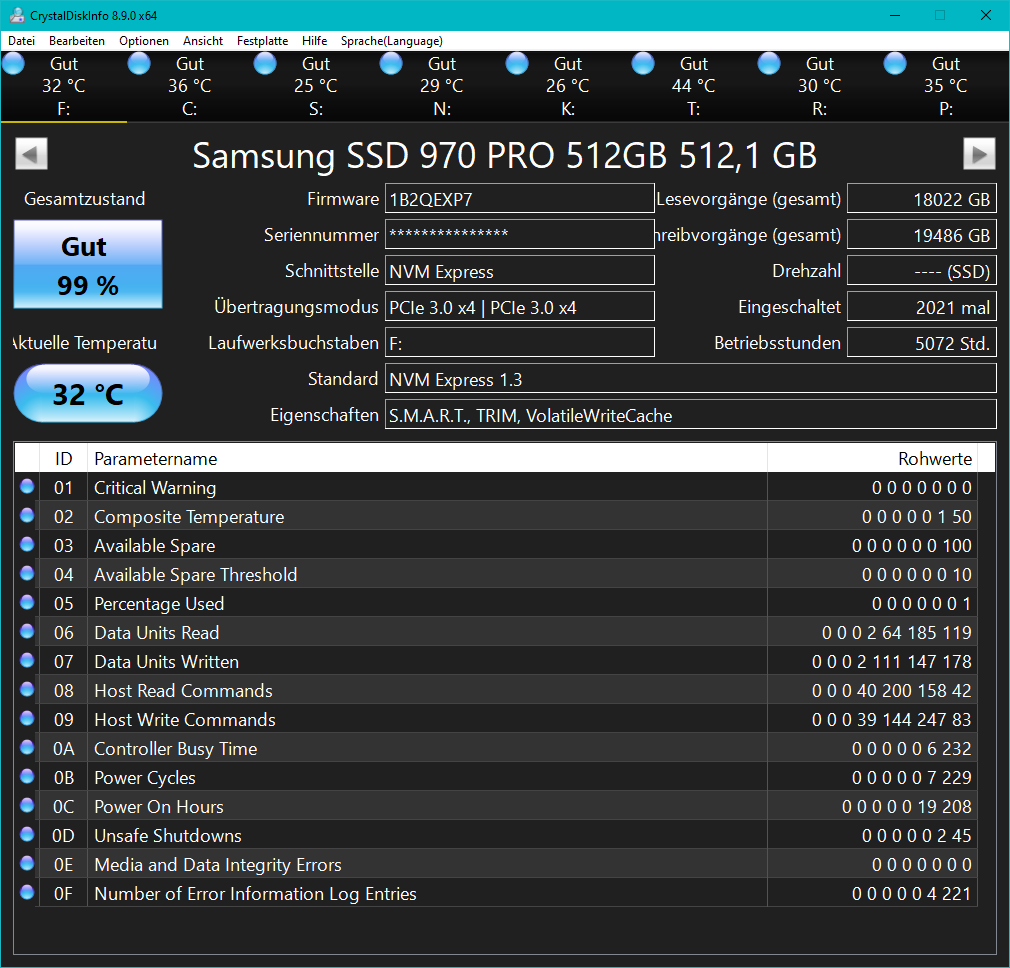Open the Ansicht menu
Screen dimensions: 1010x968
pos(203,41)
